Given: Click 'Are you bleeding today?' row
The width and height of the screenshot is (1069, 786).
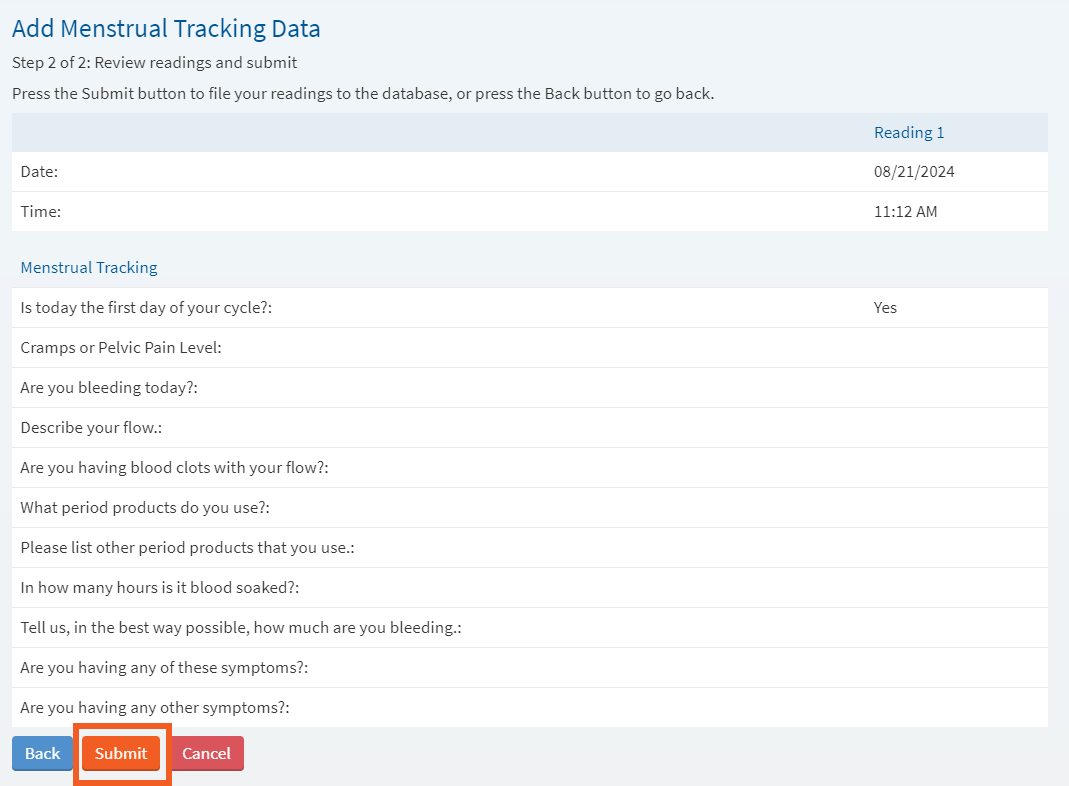Looking at the screenshot, I should point(530,388).
